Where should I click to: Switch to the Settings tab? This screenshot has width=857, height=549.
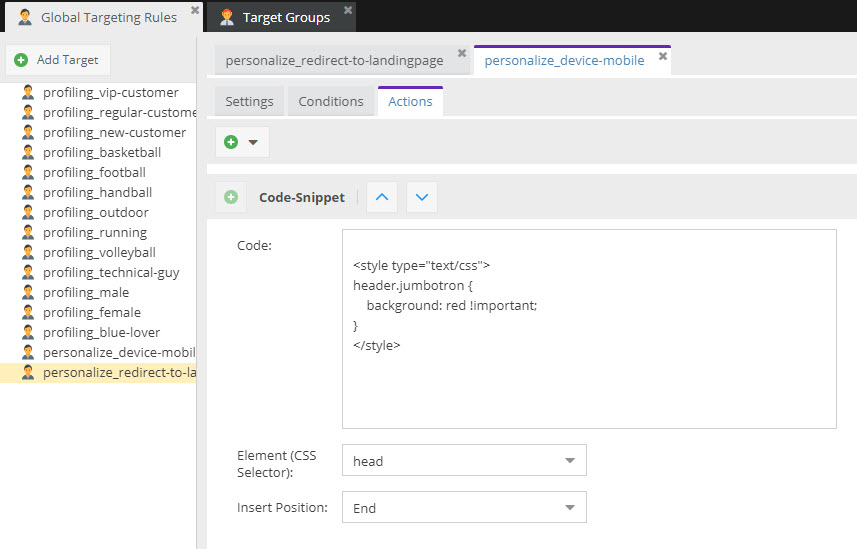pyautogui.click(x=249, y=101)
